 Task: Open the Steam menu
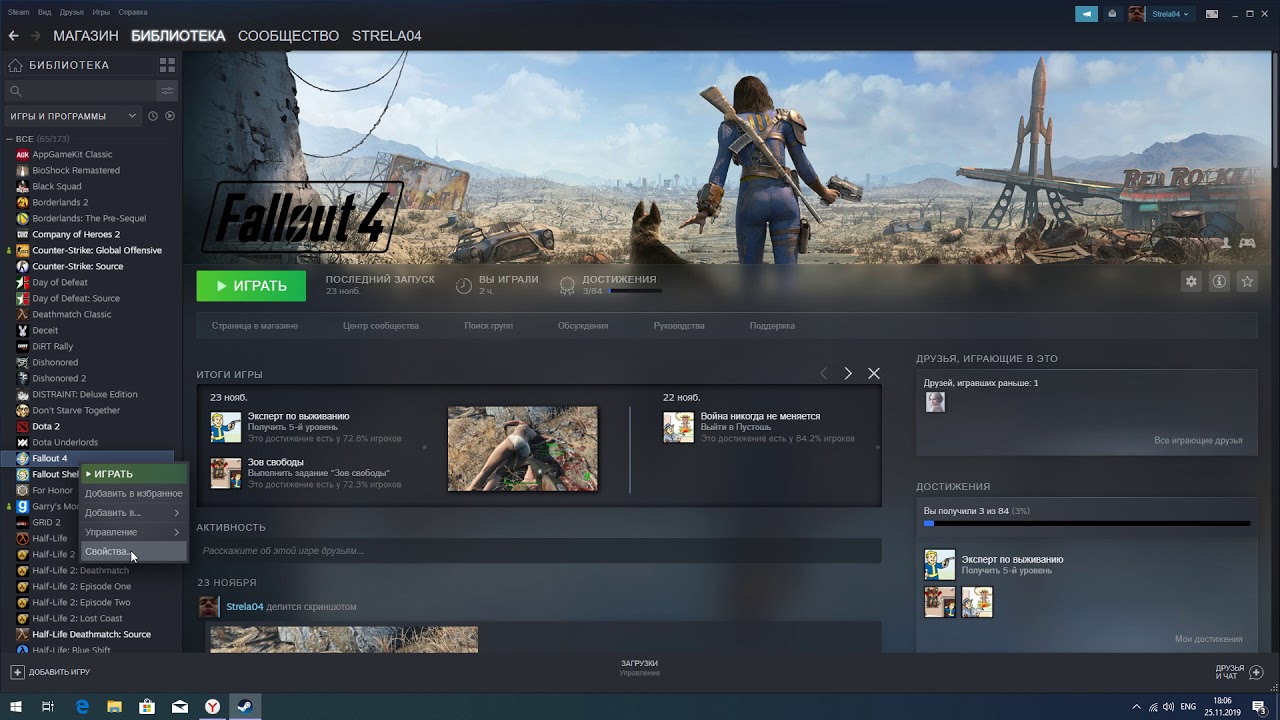pyautogui.click(x=19, y=12)
